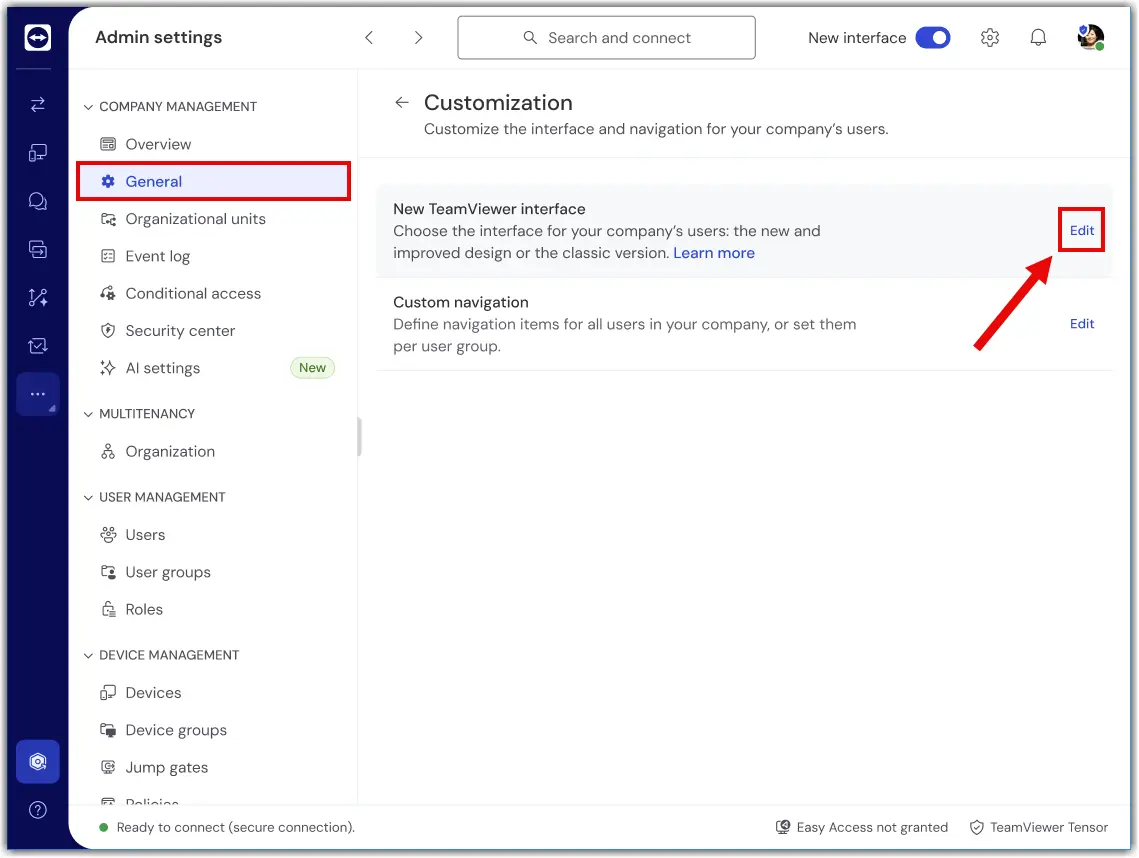Edit the Custom navigation setting
This screenshot has width=1139, height=858.
pyautogui.click(x=1081, y=324)
